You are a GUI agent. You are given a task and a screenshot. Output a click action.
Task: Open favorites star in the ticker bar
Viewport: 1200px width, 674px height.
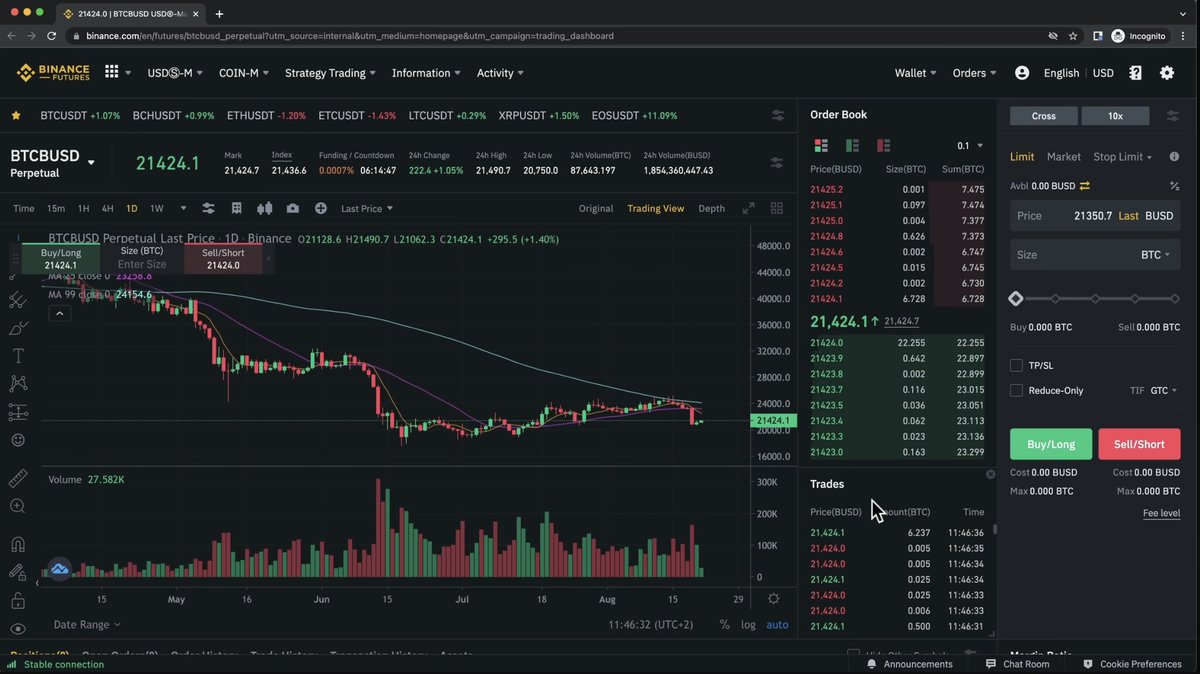16,115
